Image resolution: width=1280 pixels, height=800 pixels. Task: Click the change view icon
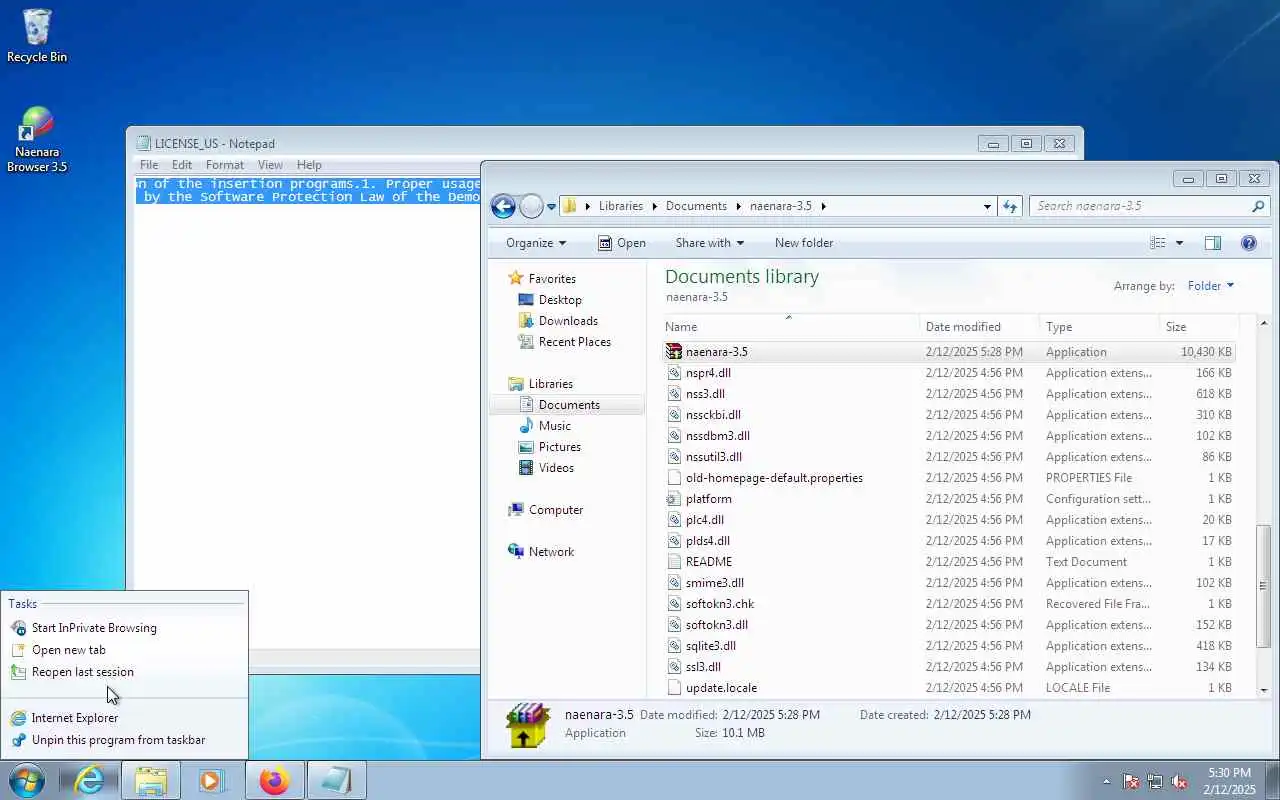tap(1158, 243)
